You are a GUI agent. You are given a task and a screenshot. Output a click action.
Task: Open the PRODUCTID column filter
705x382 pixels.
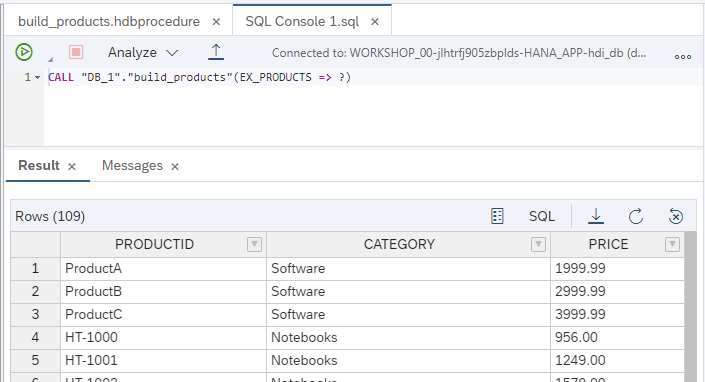click(254, 244)
